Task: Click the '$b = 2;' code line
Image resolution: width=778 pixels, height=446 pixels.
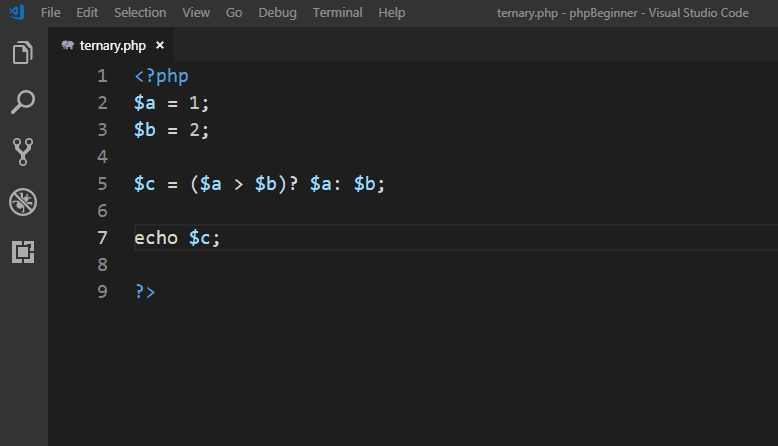Action: coord(172,130)
